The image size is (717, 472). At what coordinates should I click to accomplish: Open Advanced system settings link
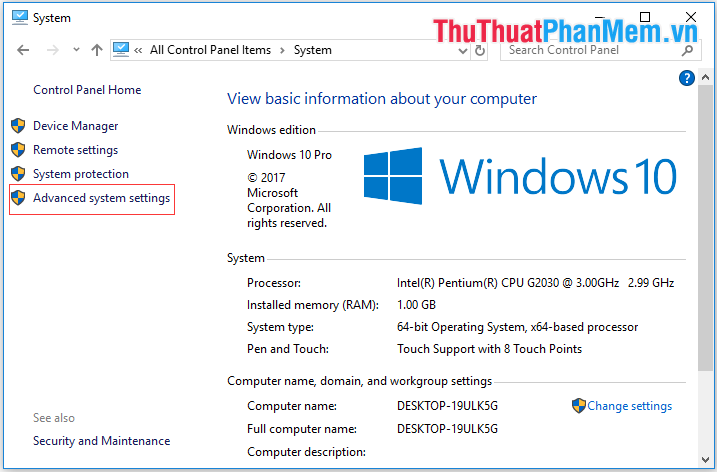102,198
